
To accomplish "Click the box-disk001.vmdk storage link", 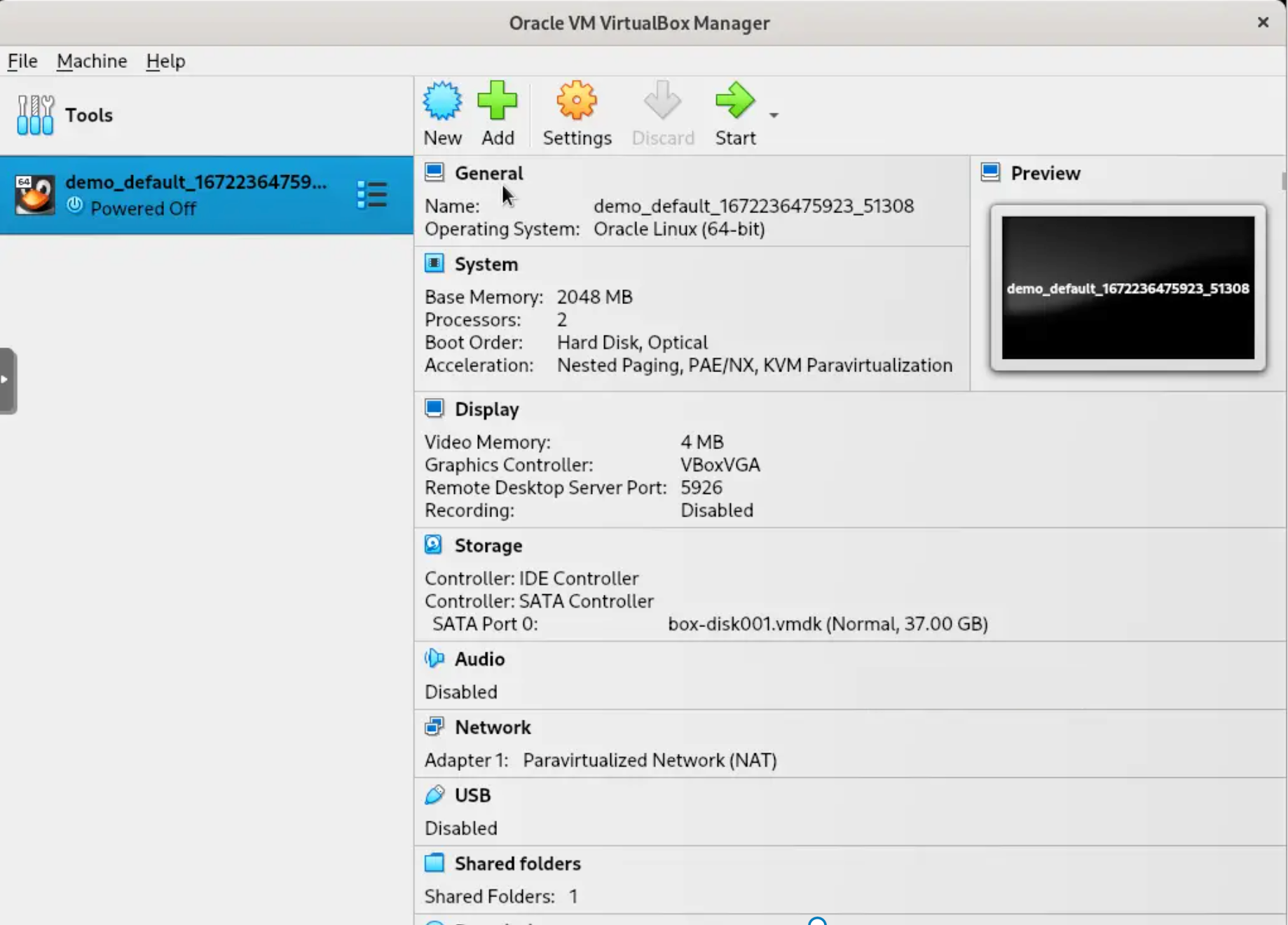I will coord(826,624).
